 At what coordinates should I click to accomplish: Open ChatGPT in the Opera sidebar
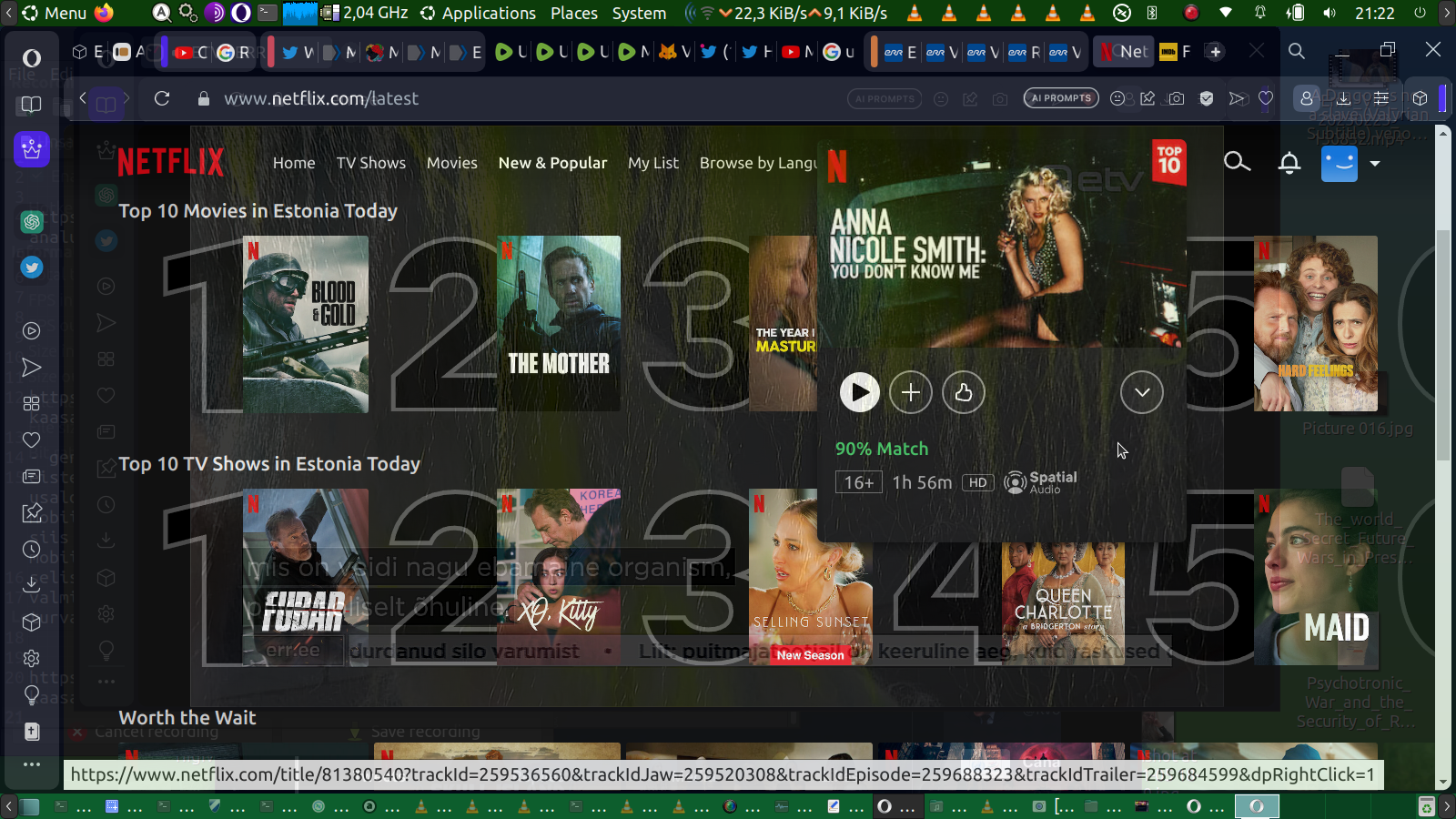coord(32,221)
